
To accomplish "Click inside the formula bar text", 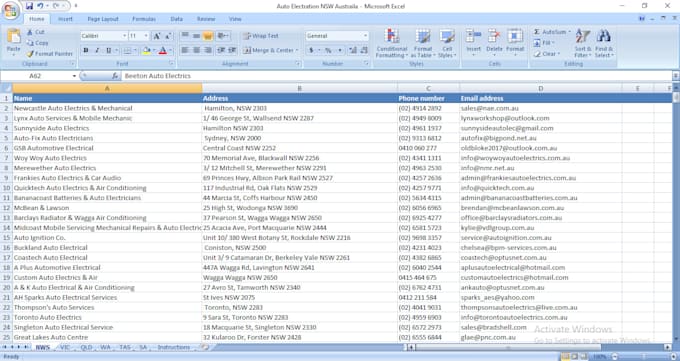I will pos(158,76).
